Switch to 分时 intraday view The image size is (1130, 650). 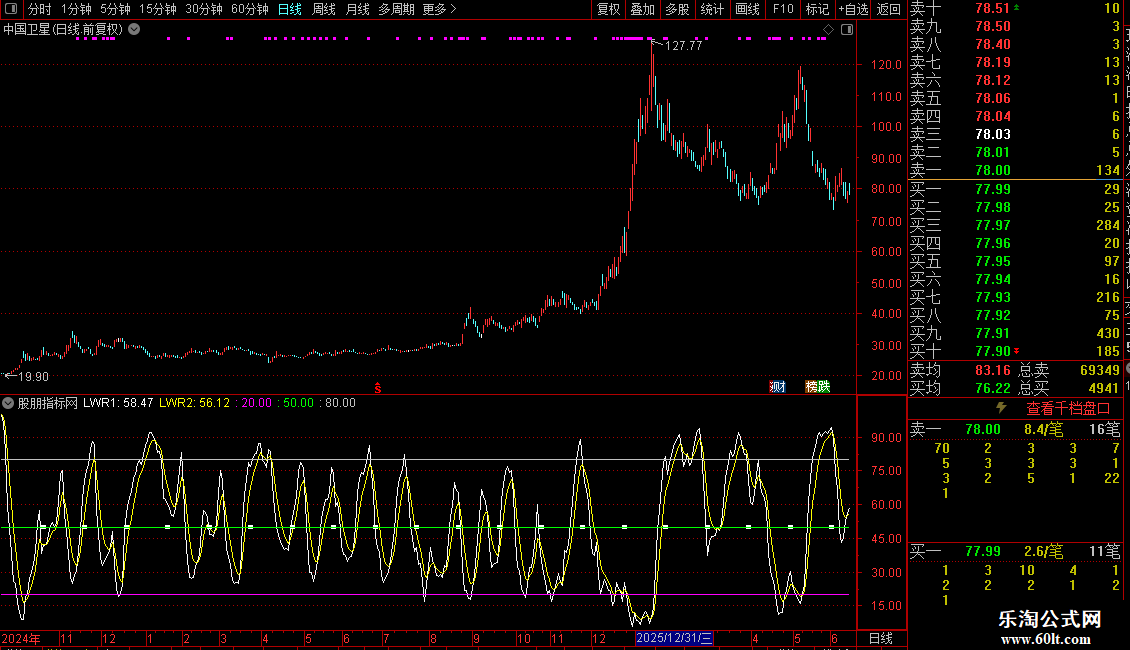point(40,9)
